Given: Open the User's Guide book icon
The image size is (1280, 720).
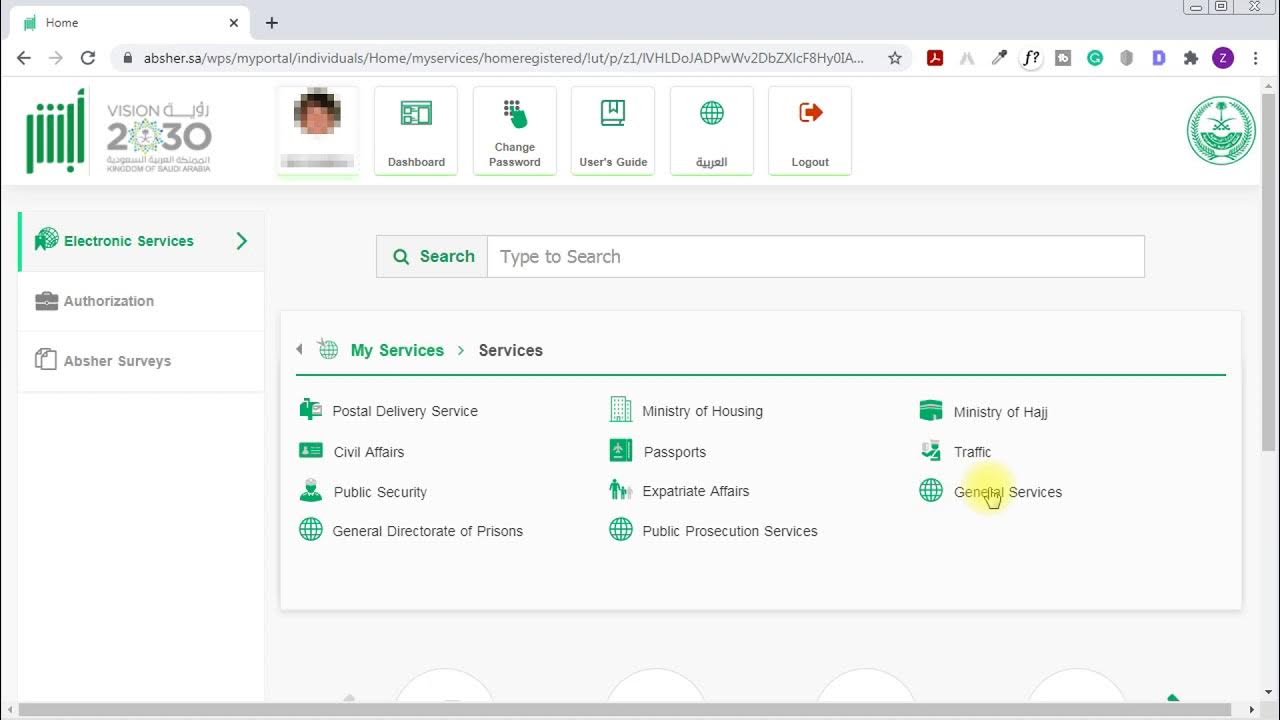Looking at the screenshot, I should click(x=613, y=113).
